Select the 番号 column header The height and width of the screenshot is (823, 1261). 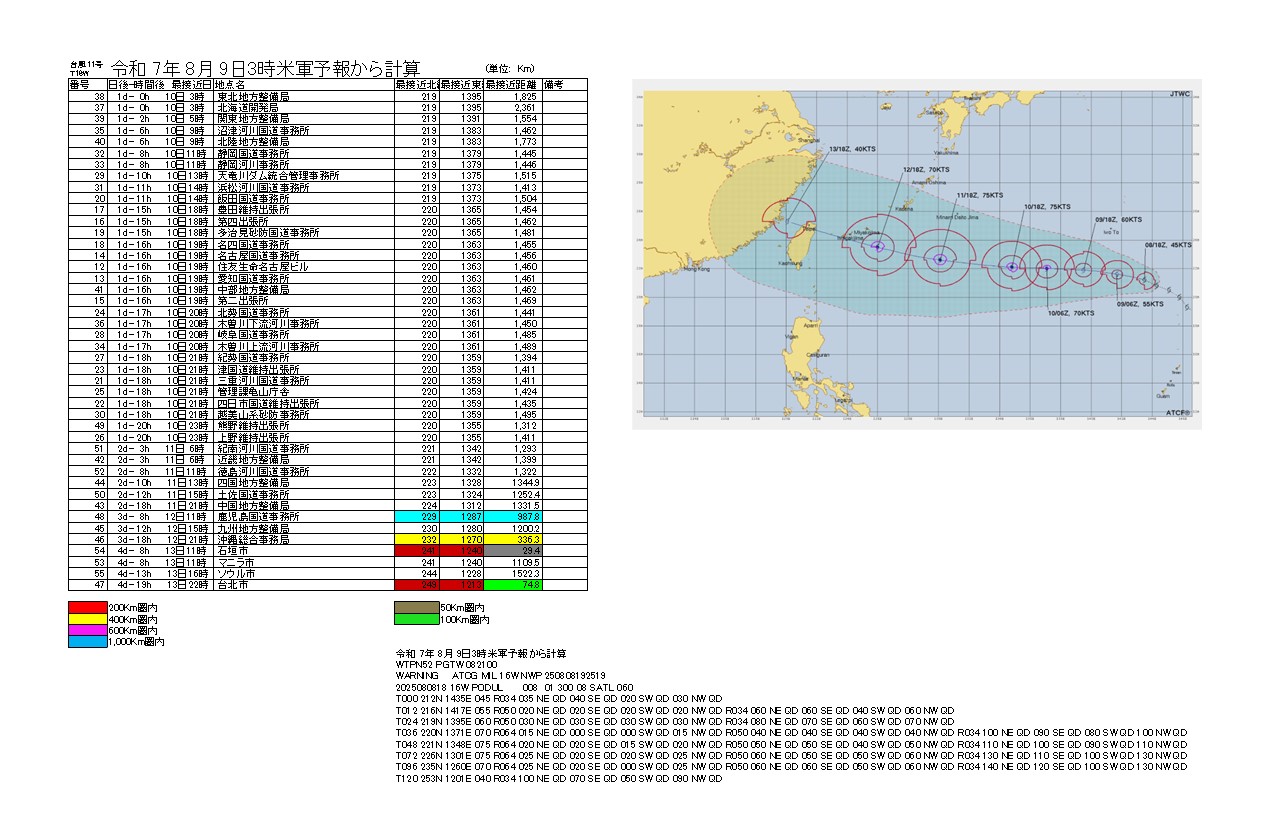click(x=87, y=85)
